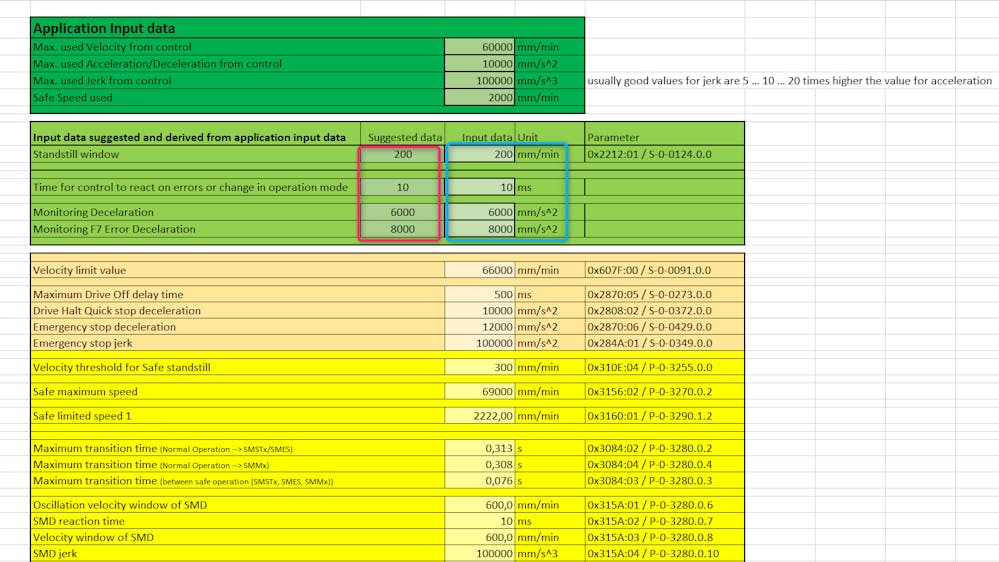This screenshot has width=999, height=562.
Task: Click the 'Max. used Velocity from control' label
Action: 112,47
